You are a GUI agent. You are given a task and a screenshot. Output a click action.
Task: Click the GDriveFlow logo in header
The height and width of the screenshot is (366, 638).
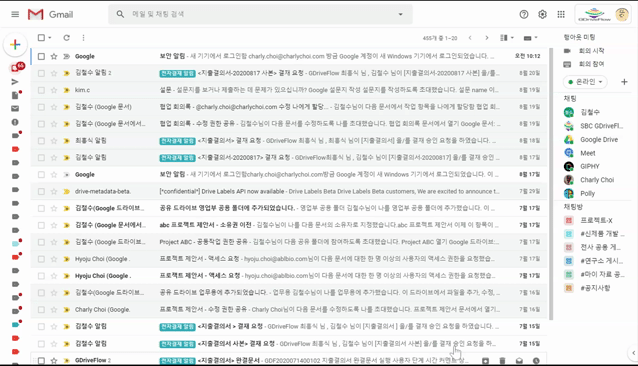pyautogui.click(x=594, y=14)
